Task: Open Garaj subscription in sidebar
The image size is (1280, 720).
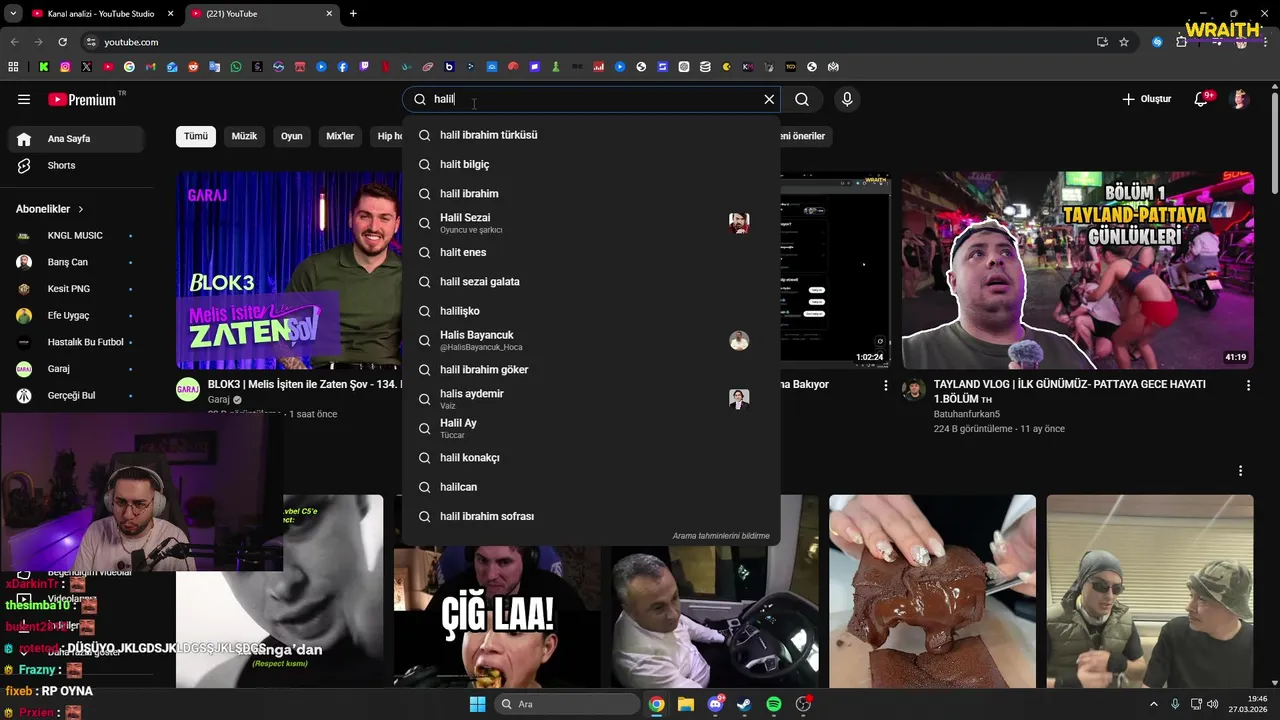Action: 76,369
